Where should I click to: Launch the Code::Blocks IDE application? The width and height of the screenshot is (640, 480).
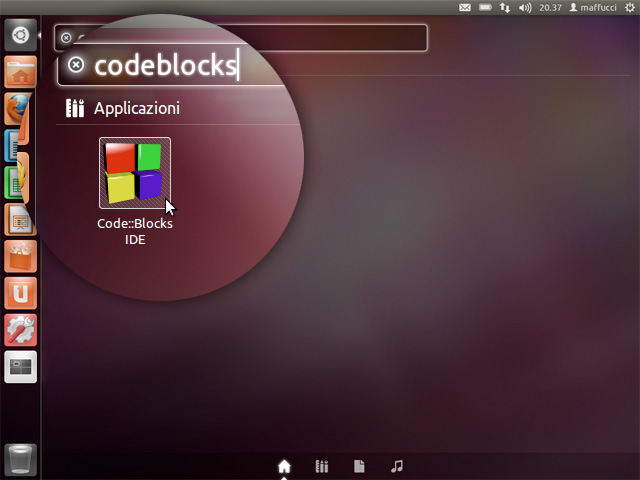(x=135, y=173)
